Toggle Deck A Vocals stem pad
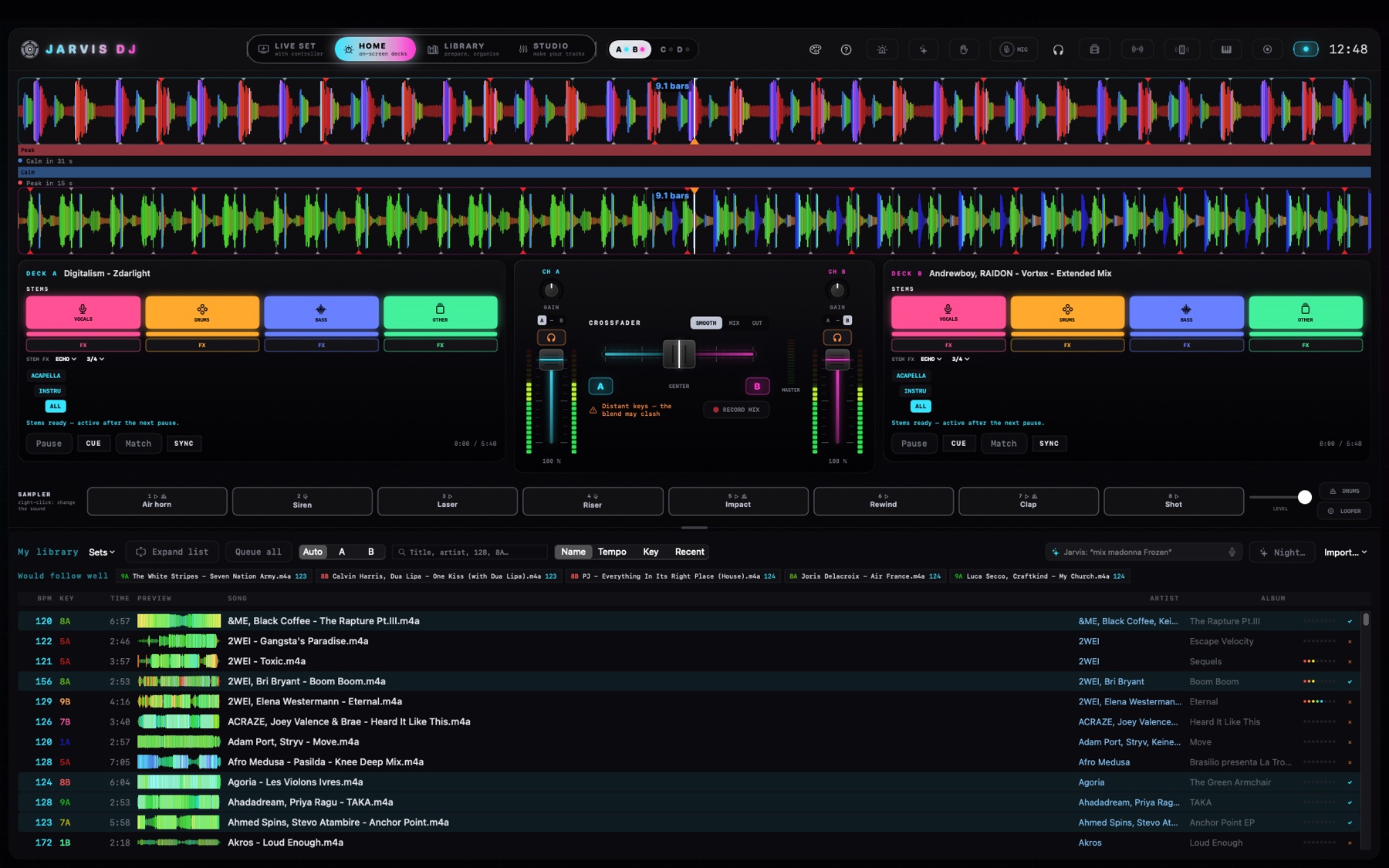 83,312
